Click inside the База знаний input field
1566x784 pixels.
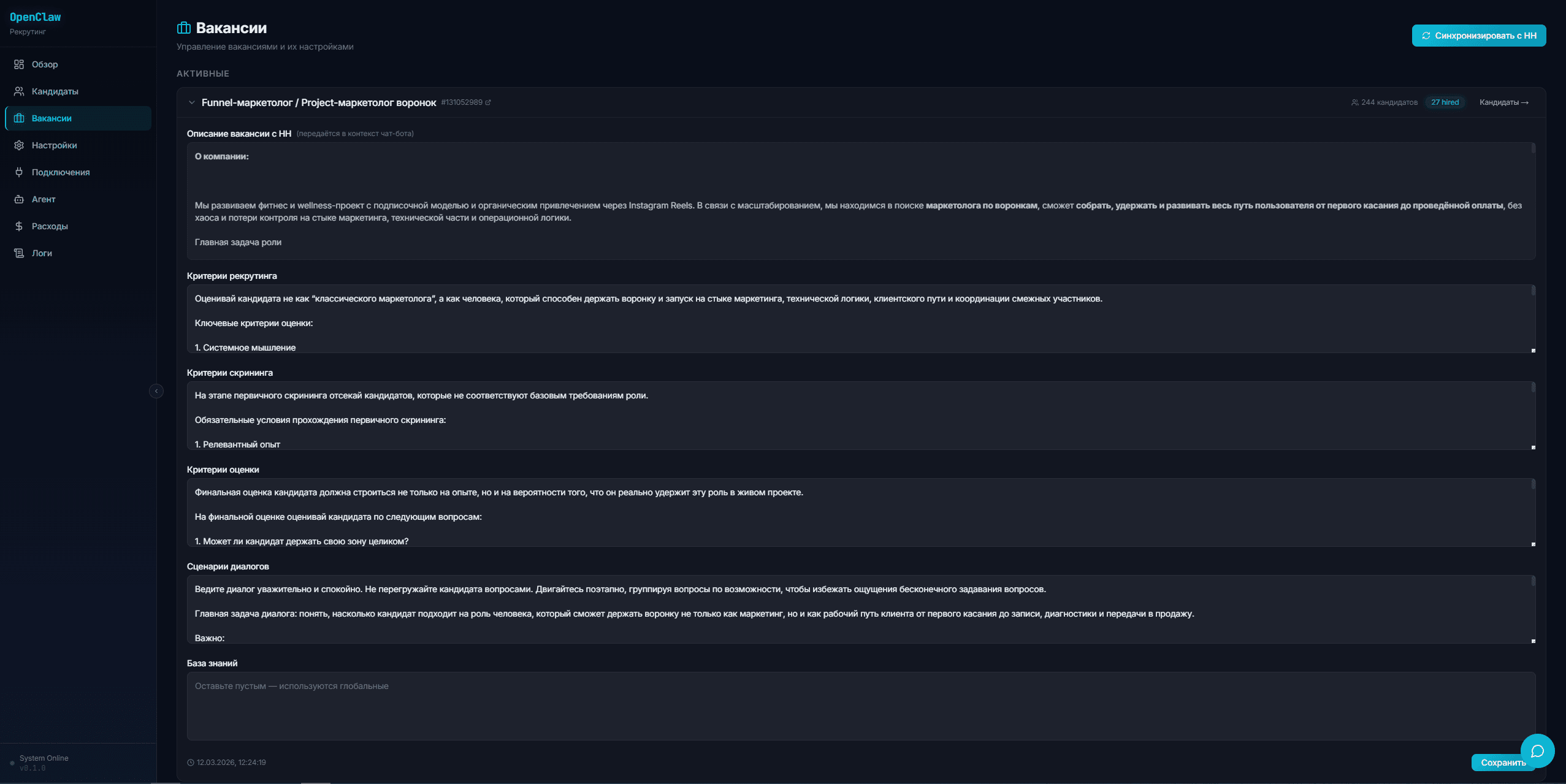(858, 705)
